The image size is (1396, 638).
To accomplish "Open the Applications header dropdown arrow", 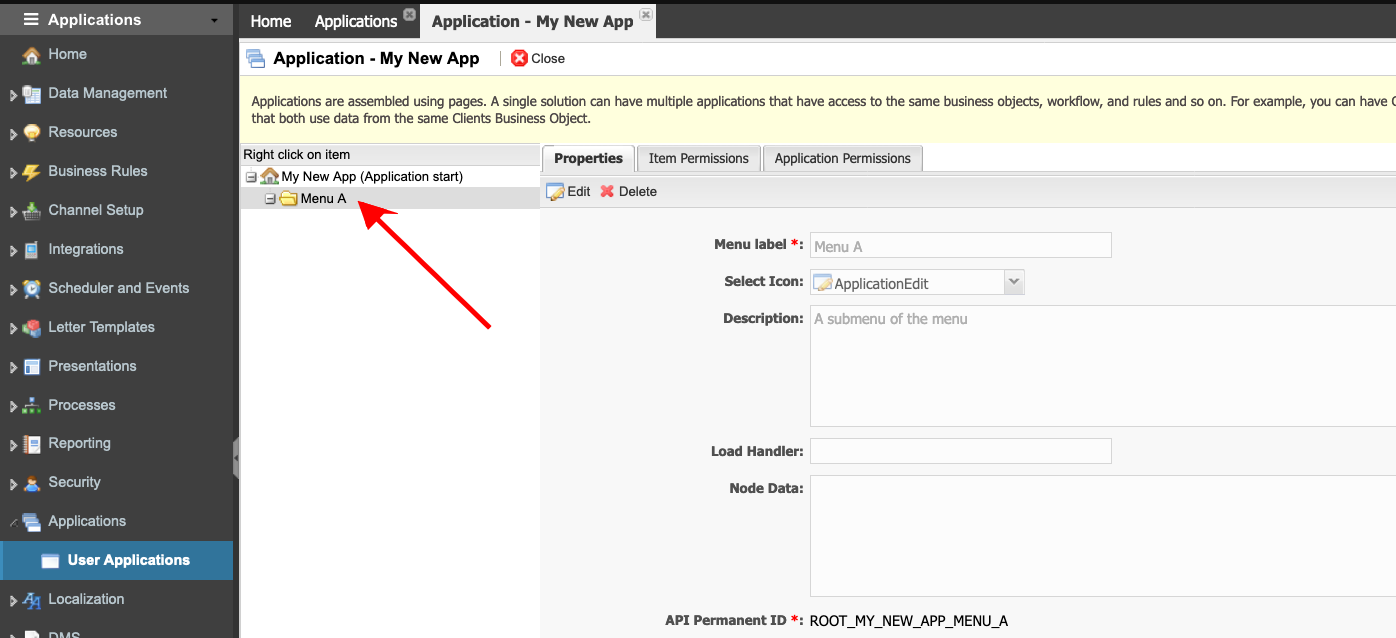I will click(x=214, y=21).
